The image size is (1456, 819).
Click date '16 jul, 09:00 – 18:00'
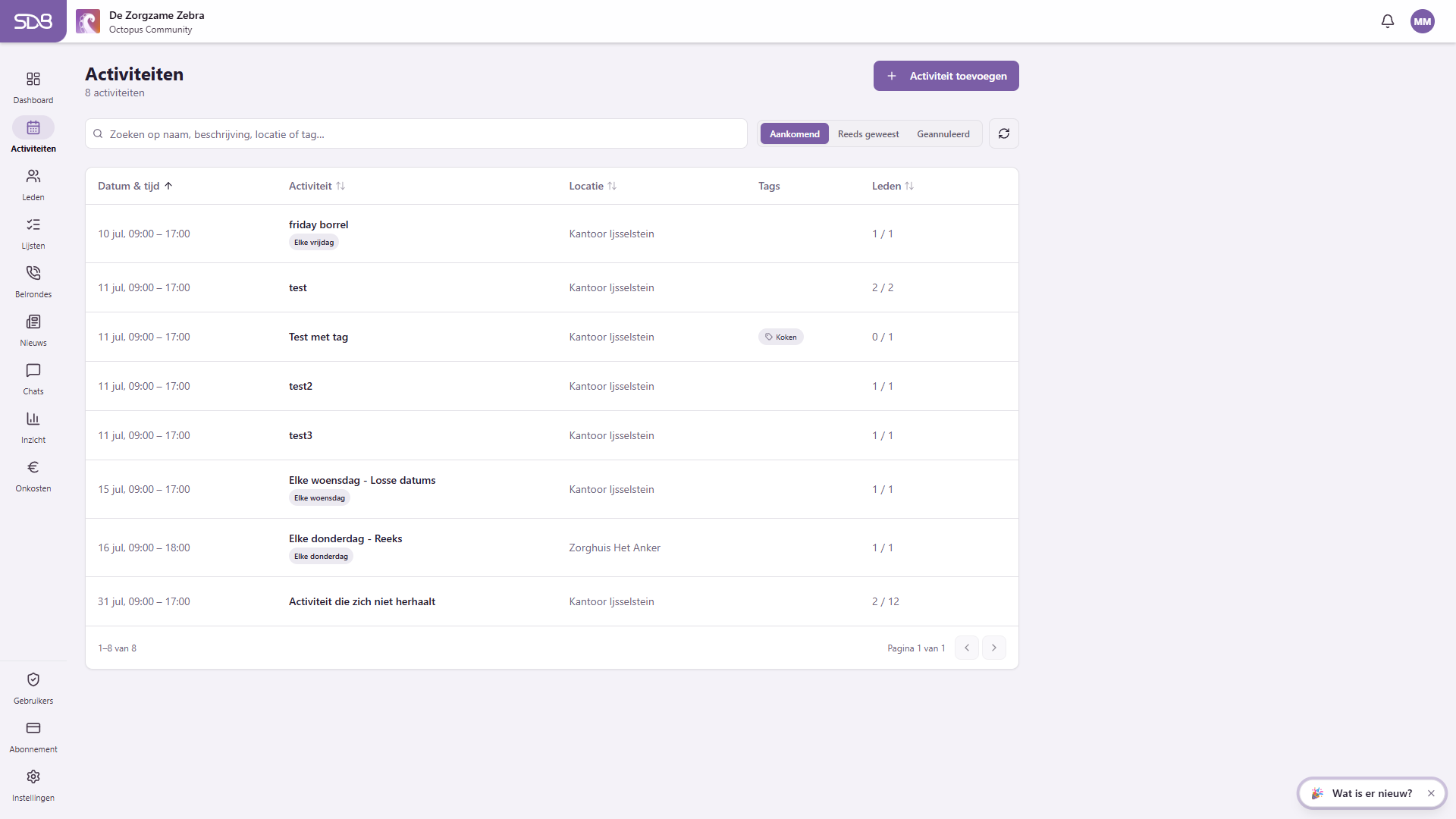pyautogui.click(x=144, y=548)
